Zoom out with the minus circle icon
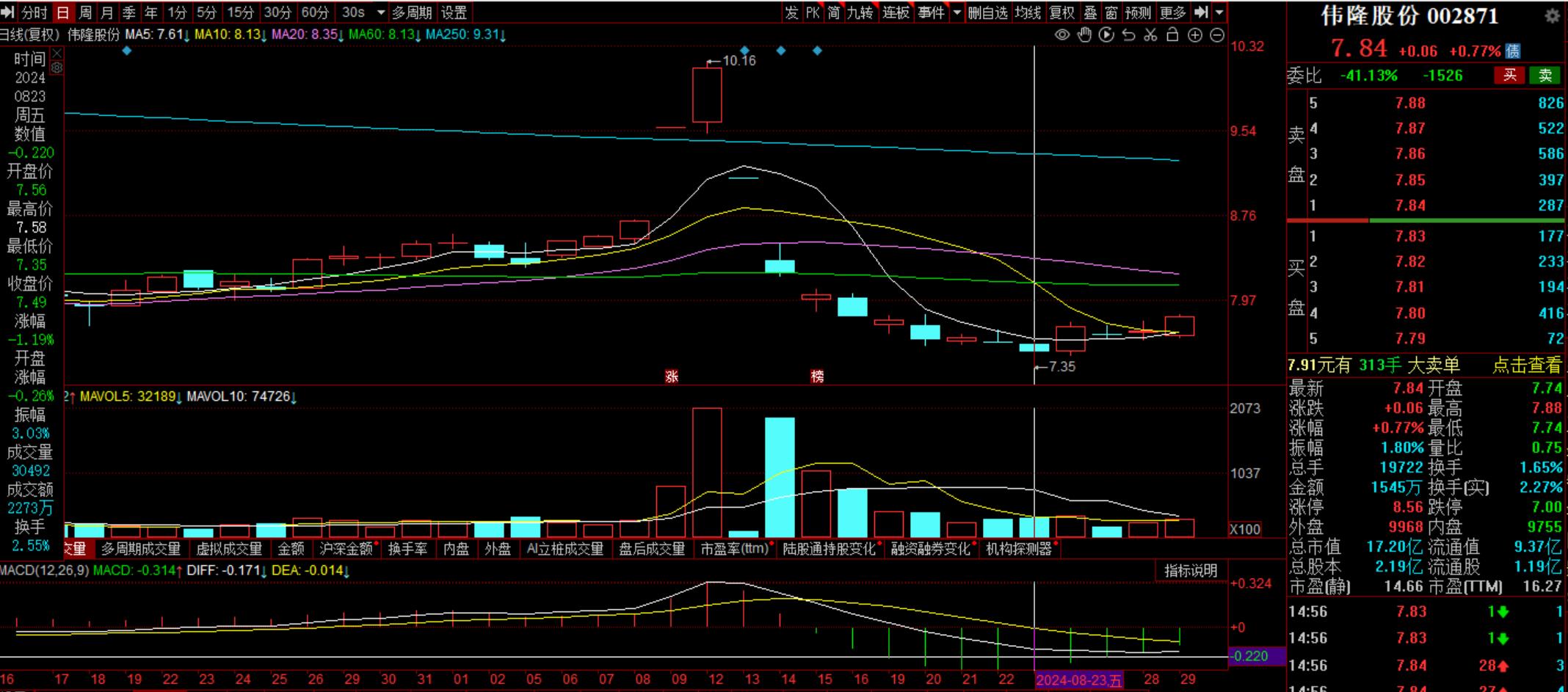The height and width of the screenshot is (692, 1568). click(x=1217, y=34)
